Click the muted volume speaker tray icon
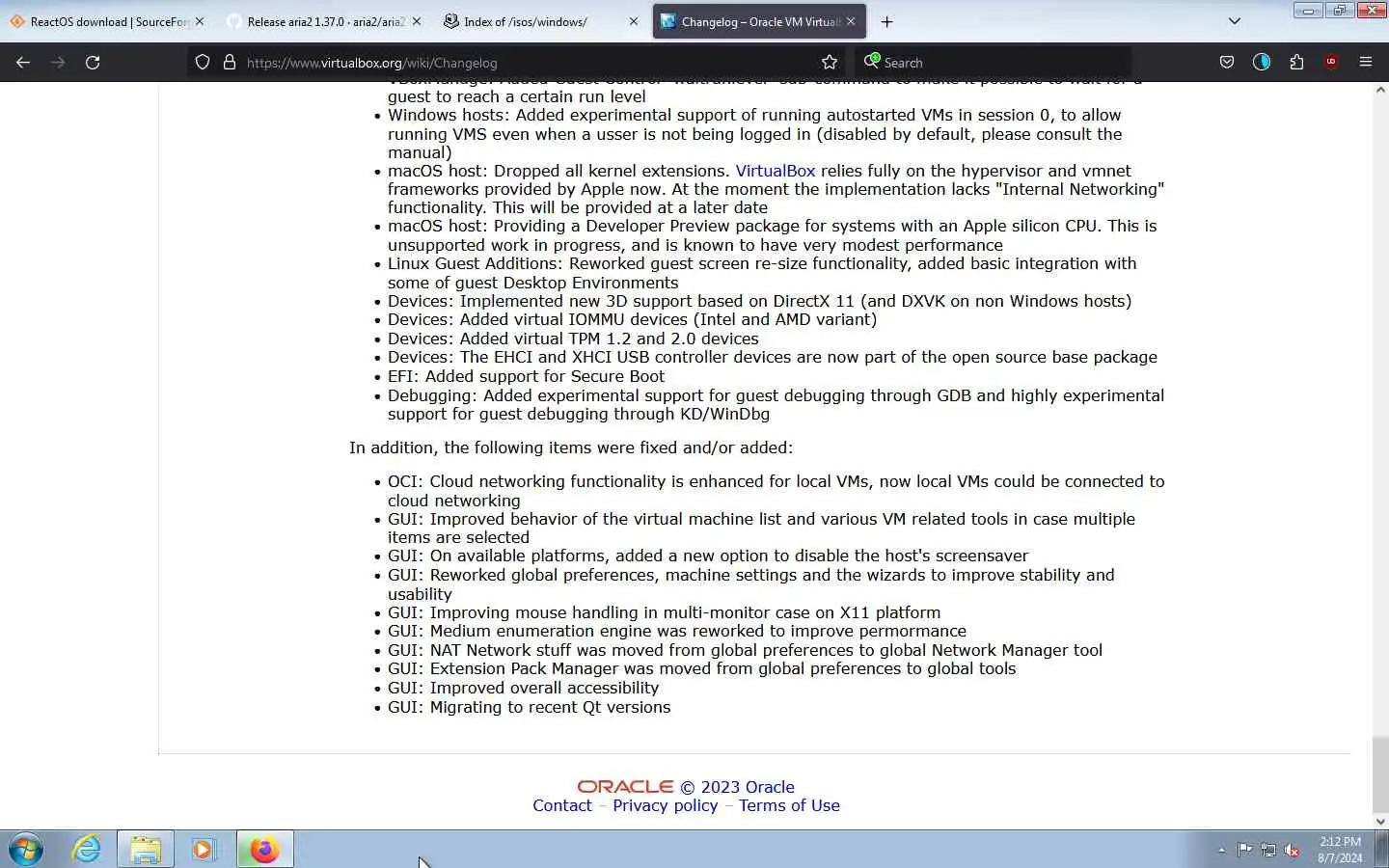Screen dimensions: 1389x868 point(1293,850)
